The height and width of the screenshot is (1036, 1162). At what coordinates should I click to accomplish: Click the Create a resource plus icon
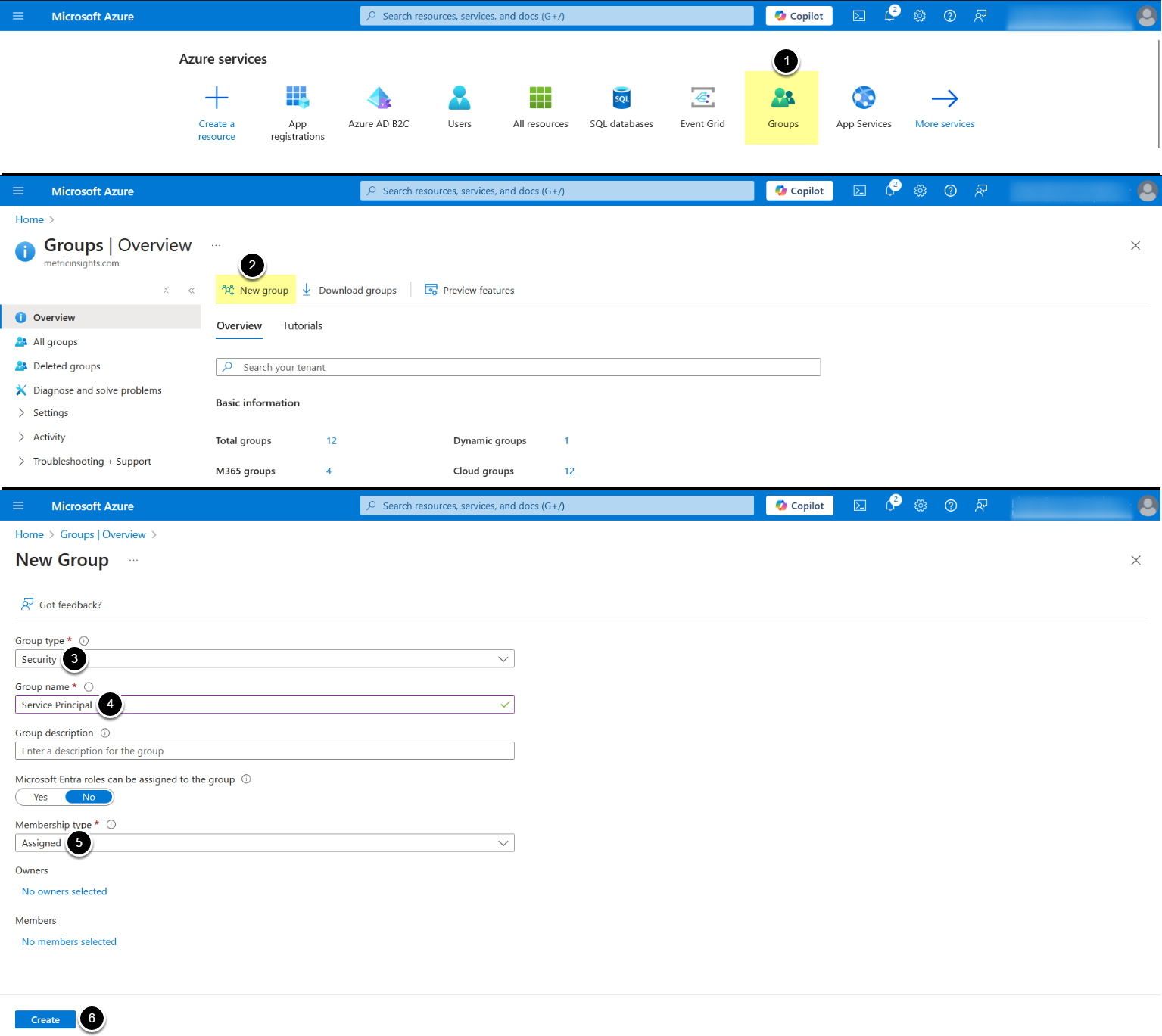coord(217,98)
